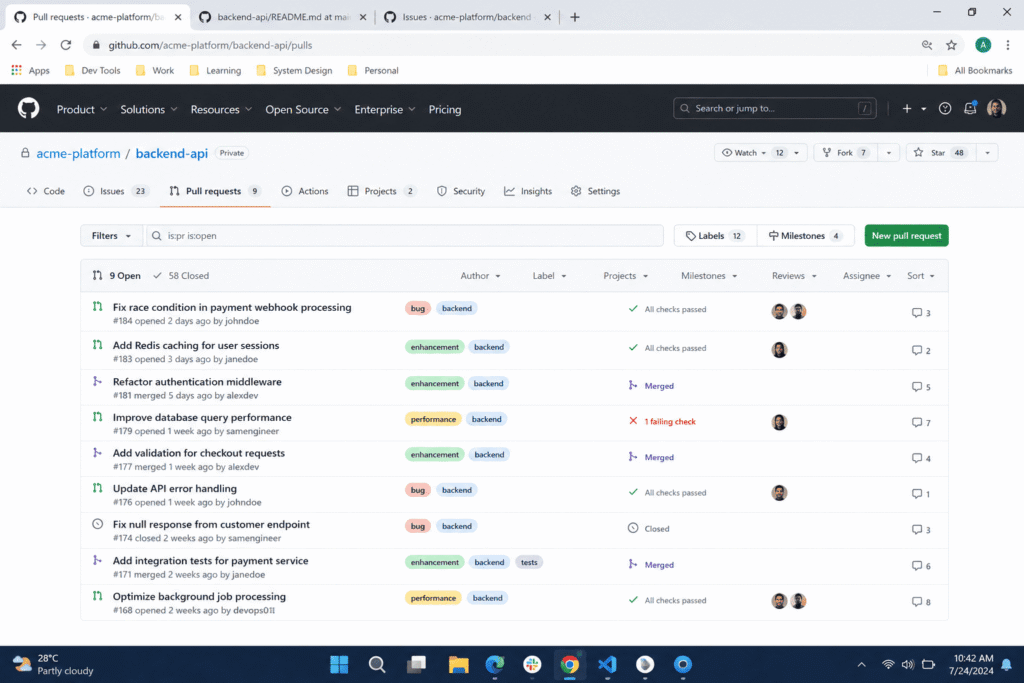Open comments on Fix race condition PR
Viewport: 1024px width, 683px height.
(x=921, y=313)
